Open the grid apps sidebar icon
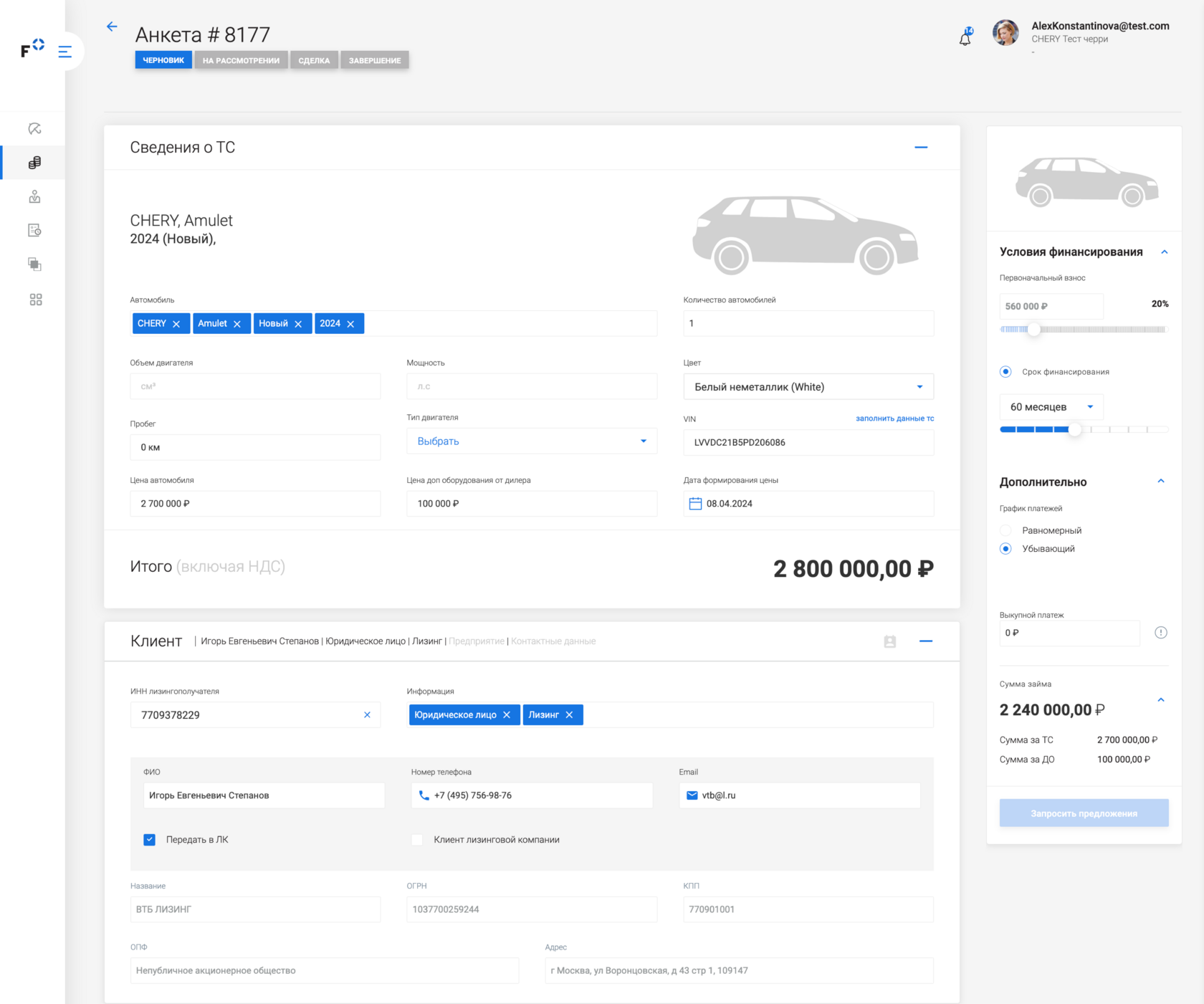The image size is (1204, 1004). [x=36, y=300]
